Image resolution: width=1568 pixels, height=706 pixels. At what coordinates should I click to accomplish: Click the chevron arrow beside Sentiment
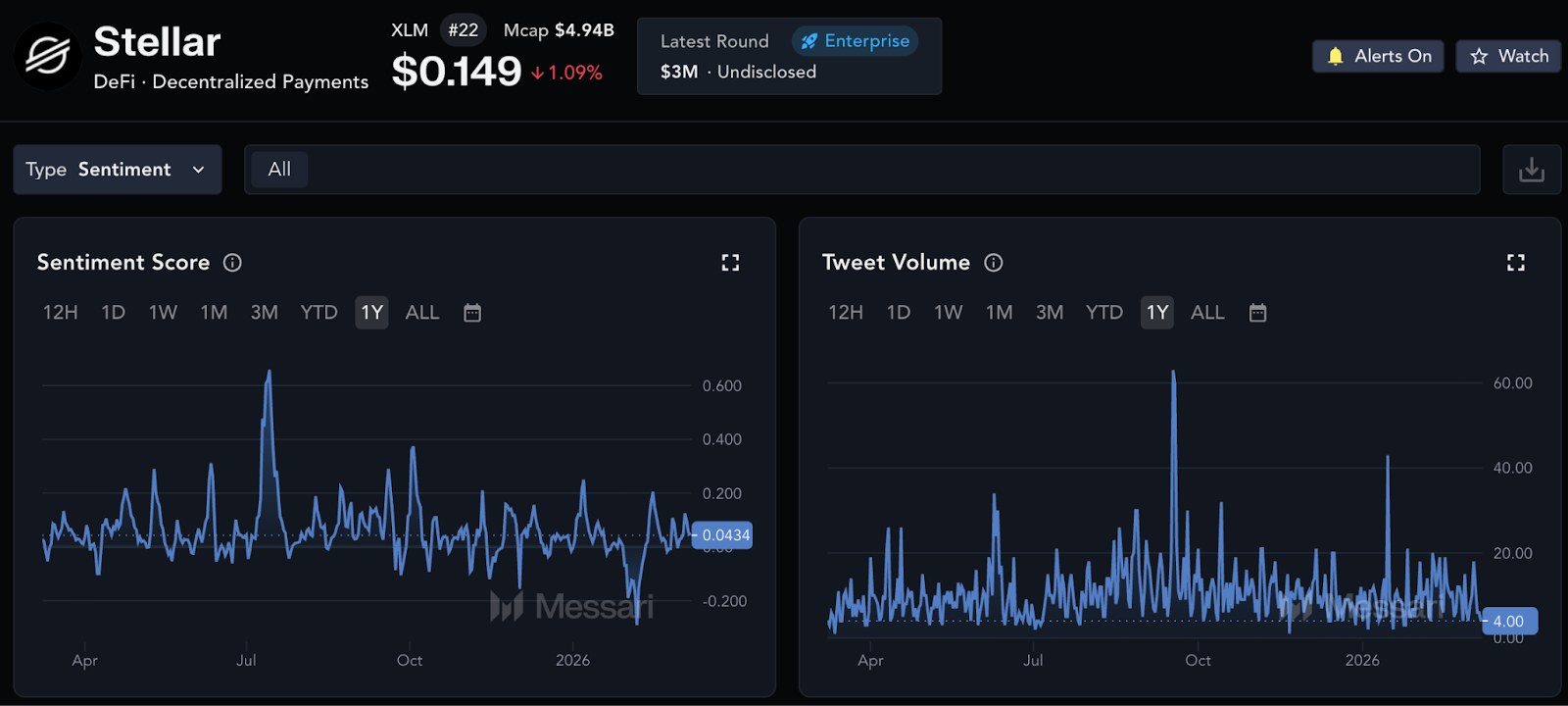tap(199, 170)
